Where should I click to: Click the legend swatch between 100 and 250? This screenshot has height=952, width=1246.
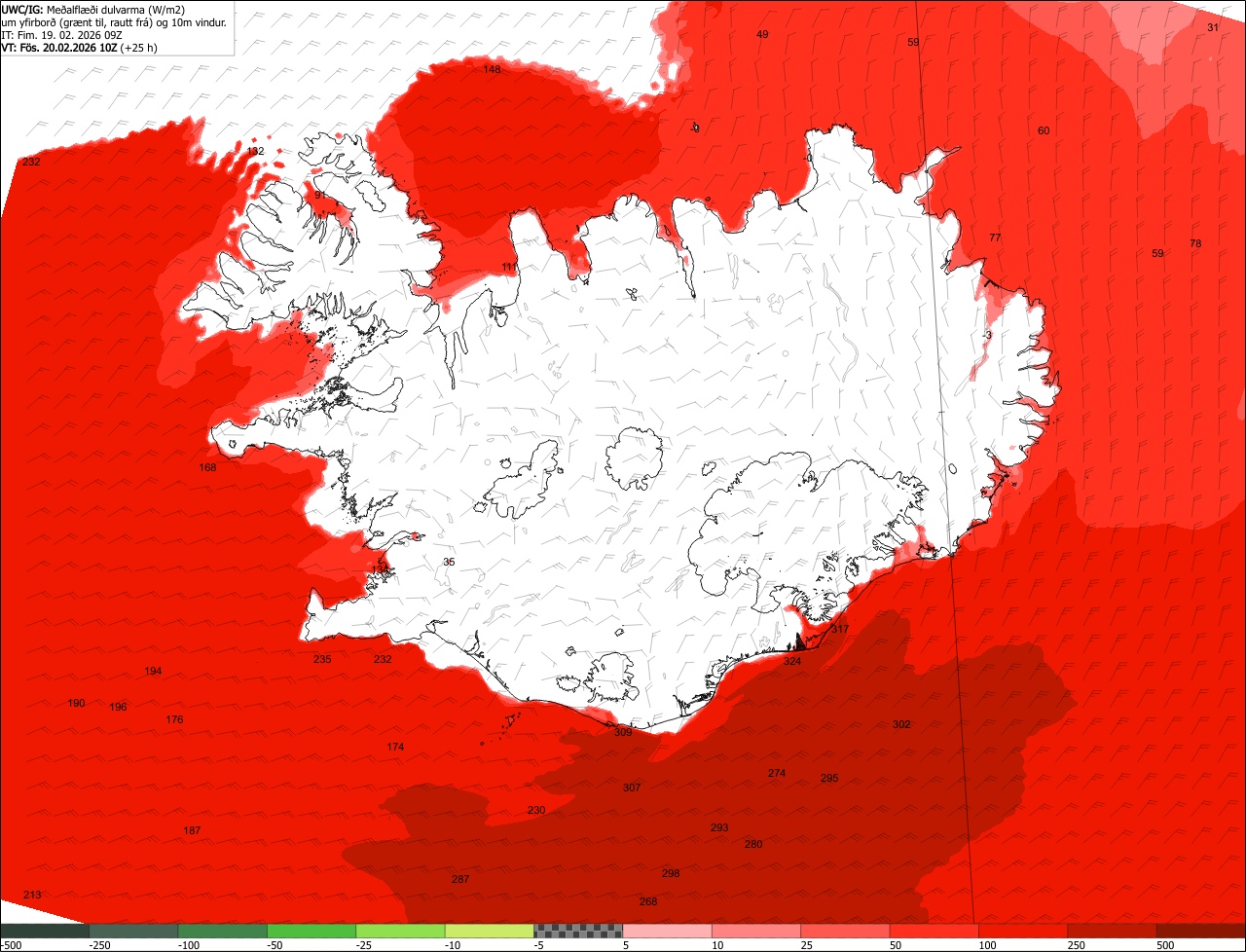1023,931
